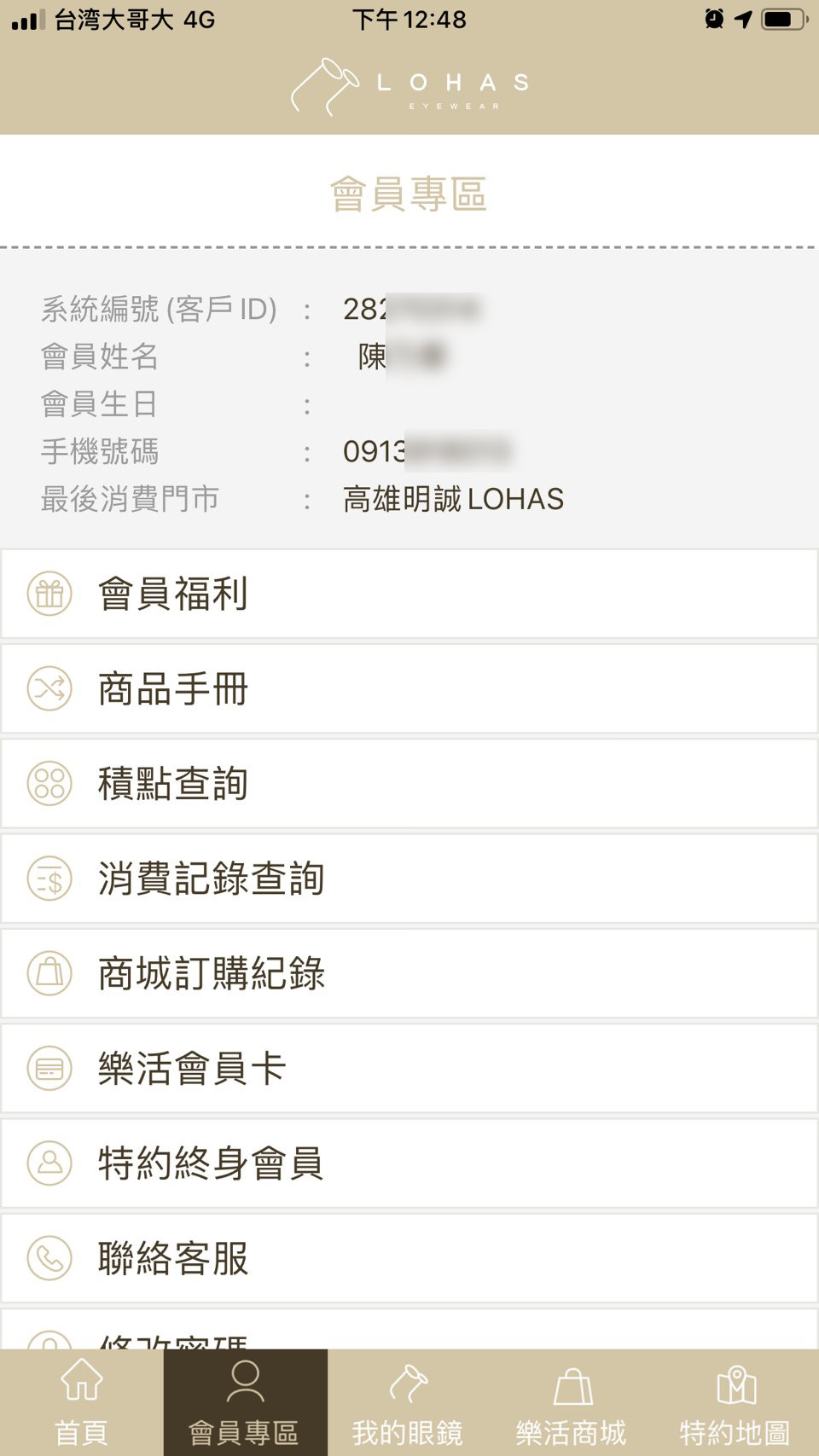Tap the four-circles icon beside 積點查詢
Screen dimensions: 819x1456
click(x=49, y=783)
